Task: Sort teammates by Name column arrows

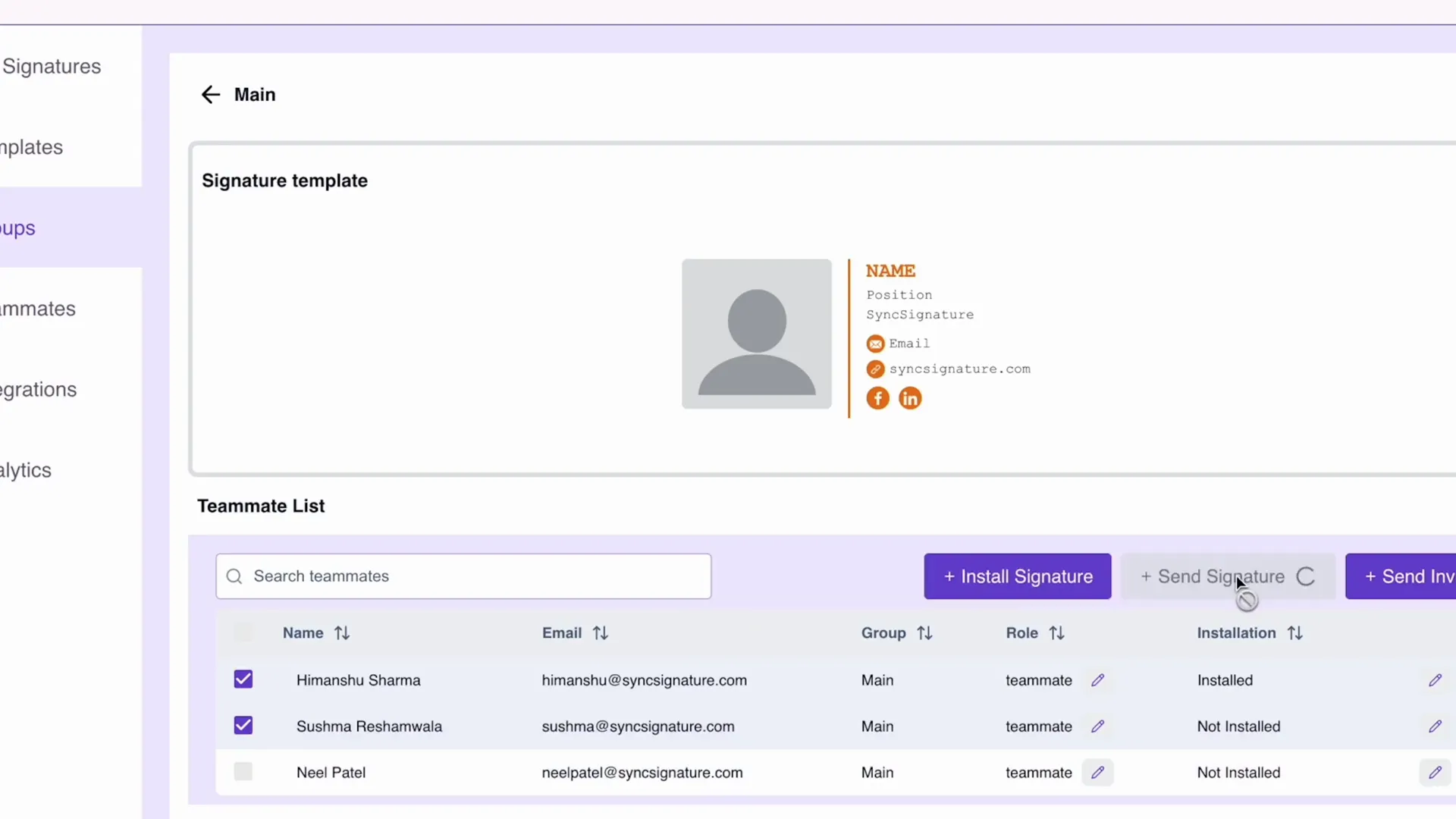Action: coord(342,633)
